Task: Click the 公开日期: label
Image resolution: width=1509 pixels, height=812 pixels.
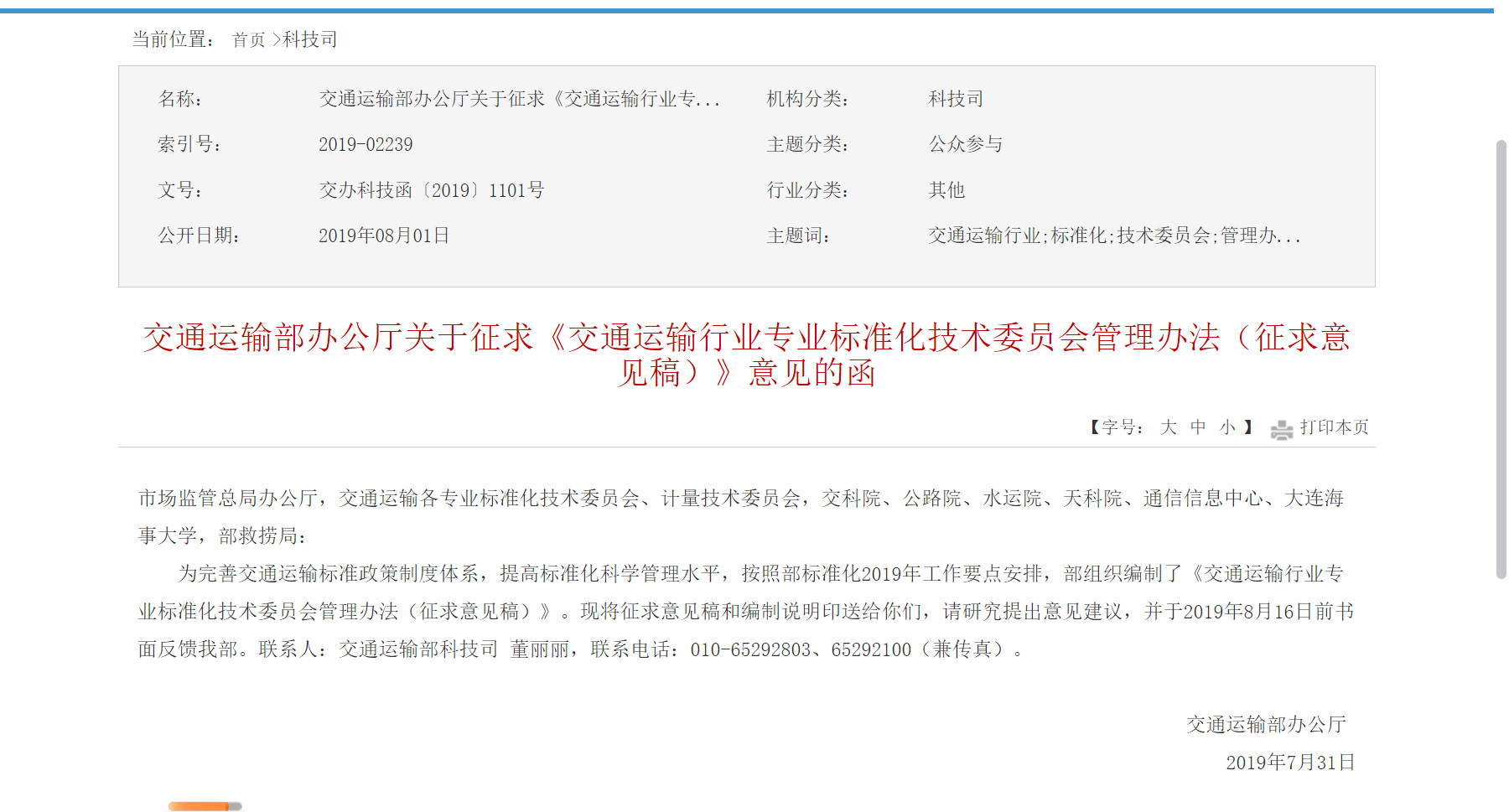Action: pyautogui.click(x=200, y=235)
